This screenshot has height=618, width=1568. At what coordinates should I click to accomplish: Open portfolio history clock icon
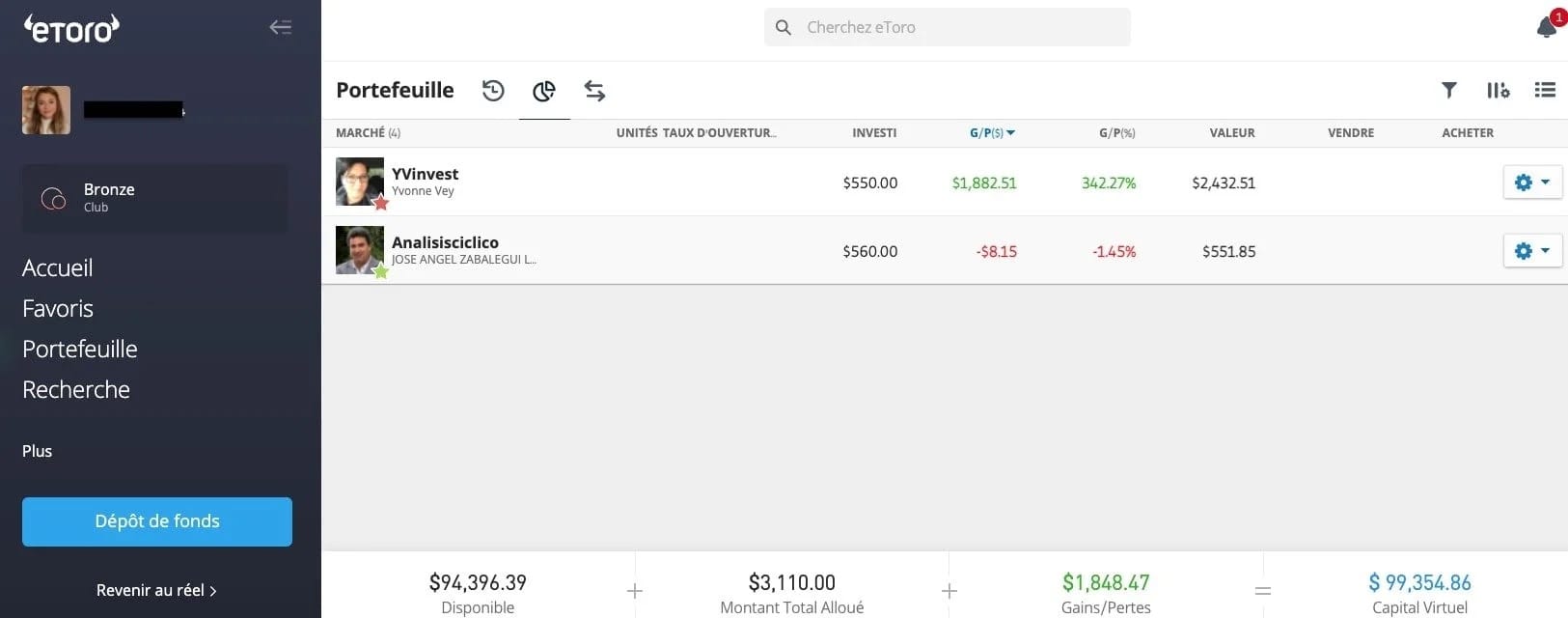click(x=493, y=91)
